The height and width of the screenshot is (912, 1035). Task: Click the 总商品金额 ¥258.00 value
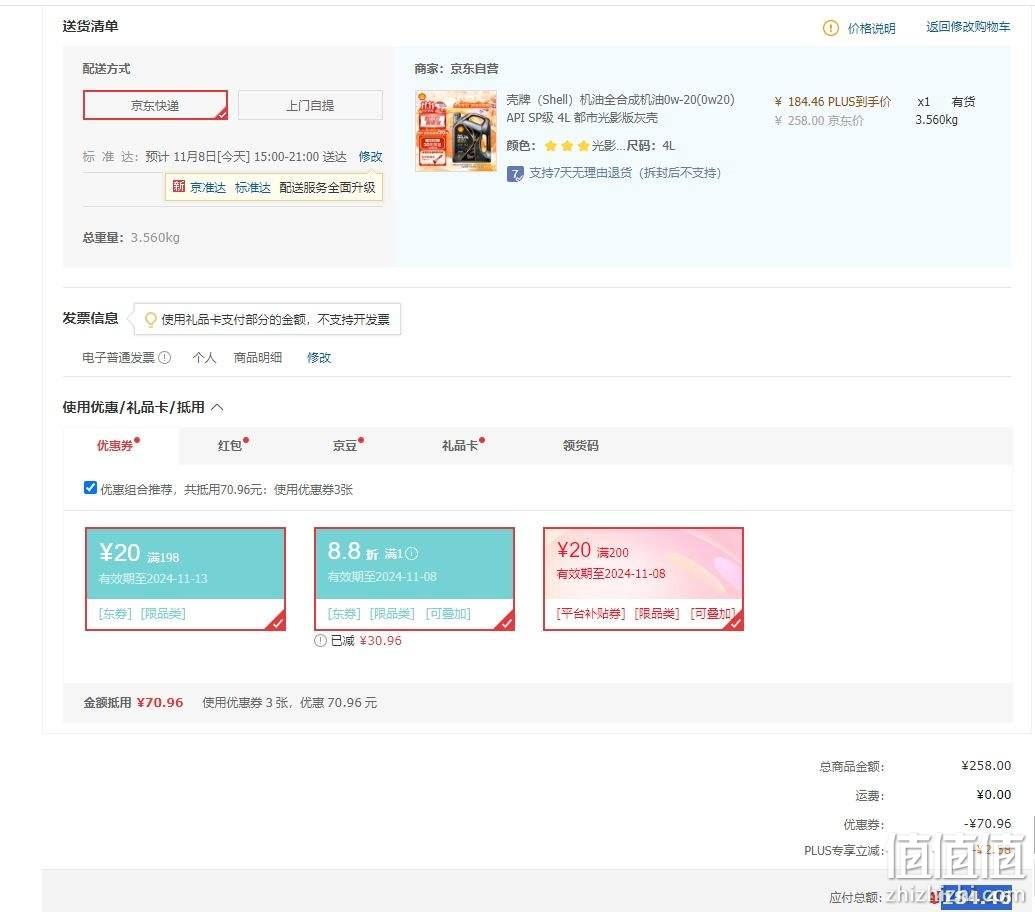click(986, 765)
